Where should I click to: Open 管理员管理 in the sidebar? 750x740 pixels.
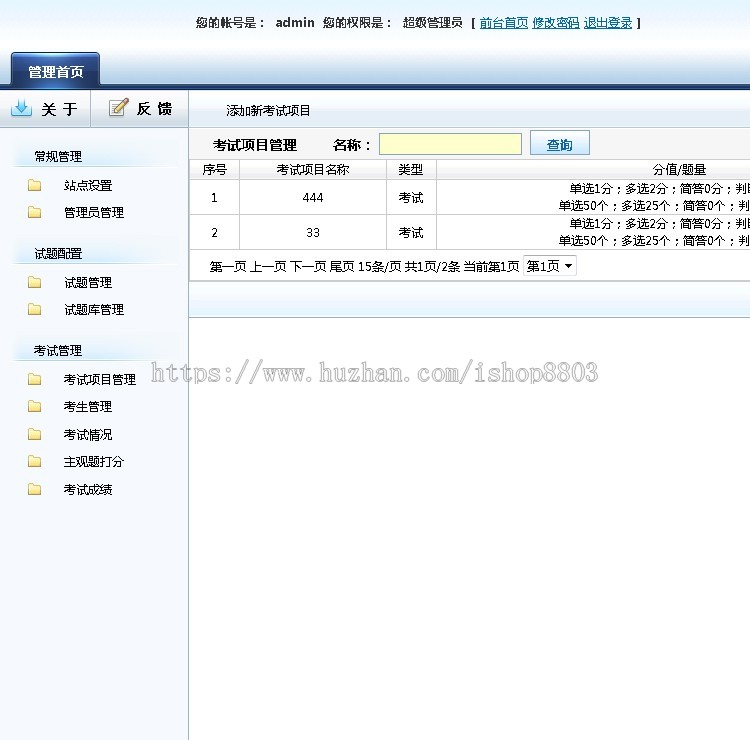click(x=94, y=212)
